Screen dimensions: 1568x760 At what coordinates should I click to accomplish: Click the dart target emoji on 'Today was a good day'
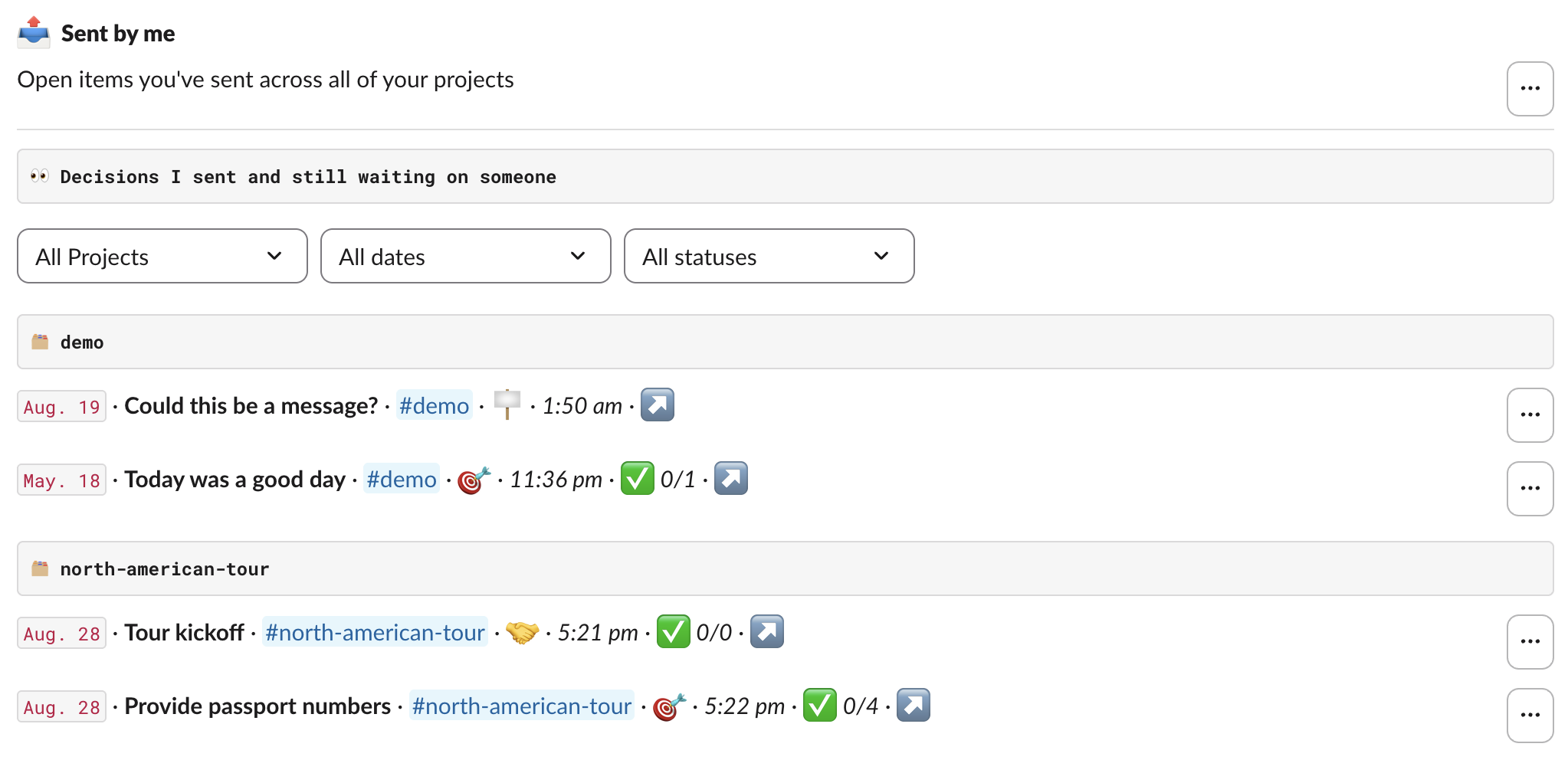pyautogui.click(x=474, y=480)
